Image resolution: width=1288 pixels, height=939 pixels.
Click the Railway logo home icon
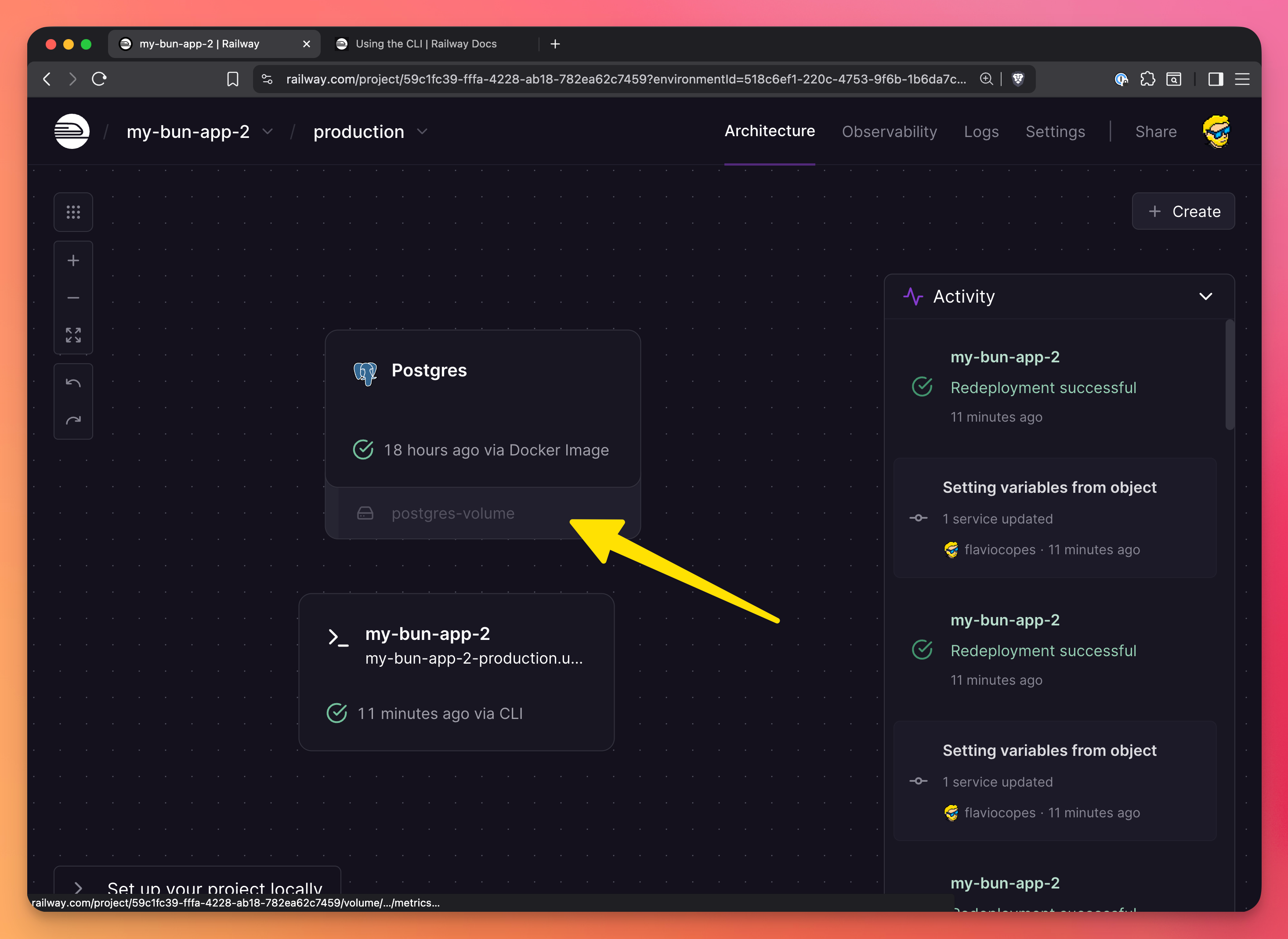(72, 131)
